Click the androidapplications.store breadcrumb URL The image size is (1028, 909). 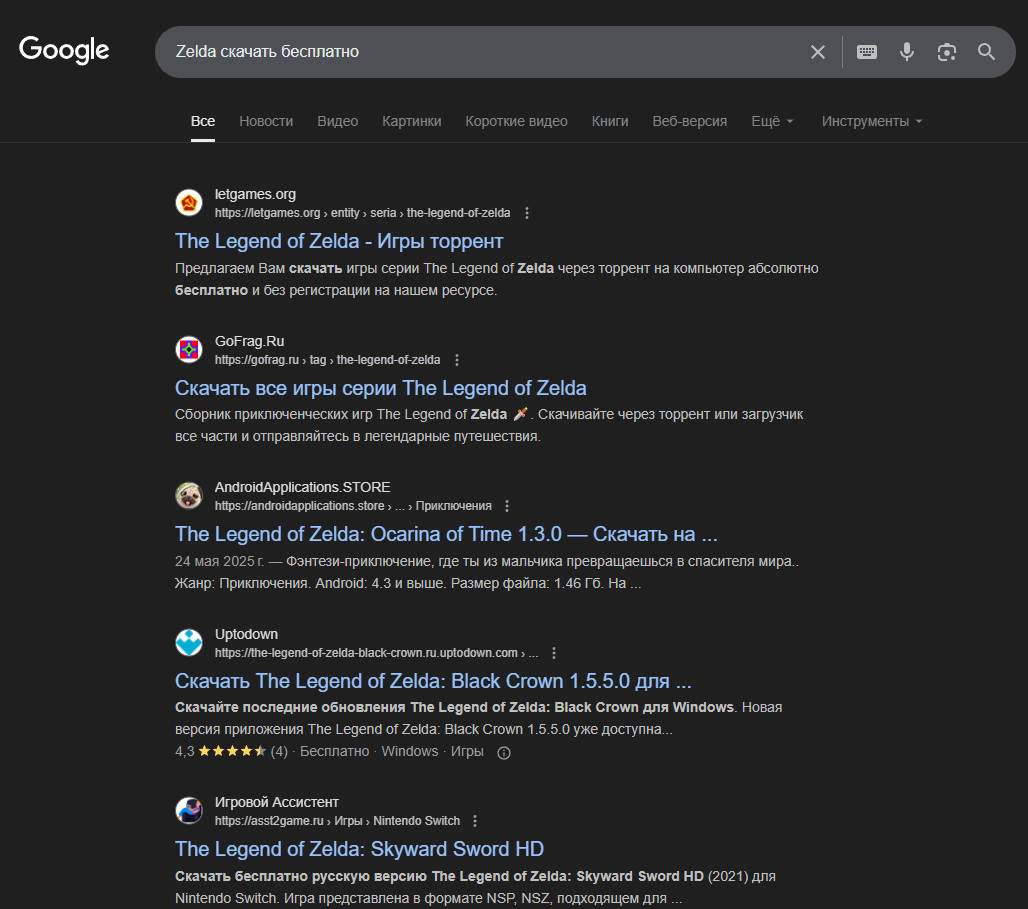point(353,506)
